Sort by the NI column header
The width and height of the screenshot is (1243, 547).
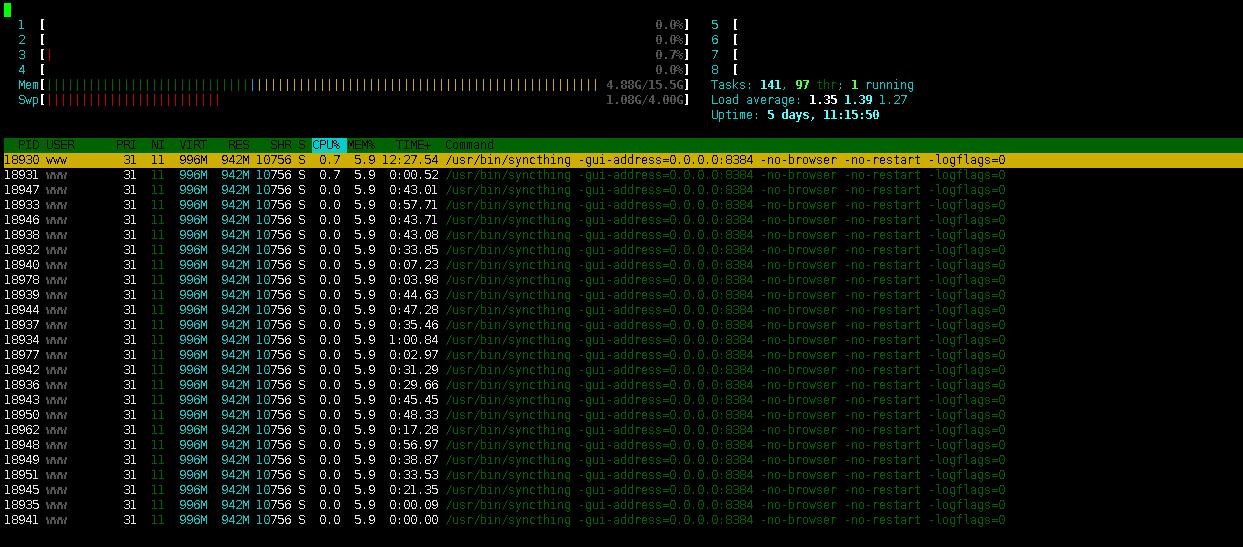click(158, 145)
